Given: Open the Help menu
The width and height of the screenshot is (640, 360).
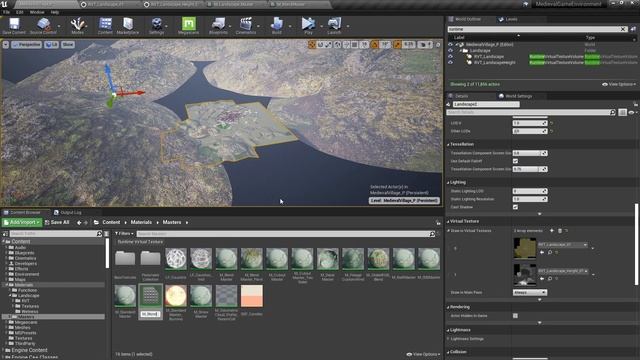Looking at the screenshot, I should [x=55, y=12].
